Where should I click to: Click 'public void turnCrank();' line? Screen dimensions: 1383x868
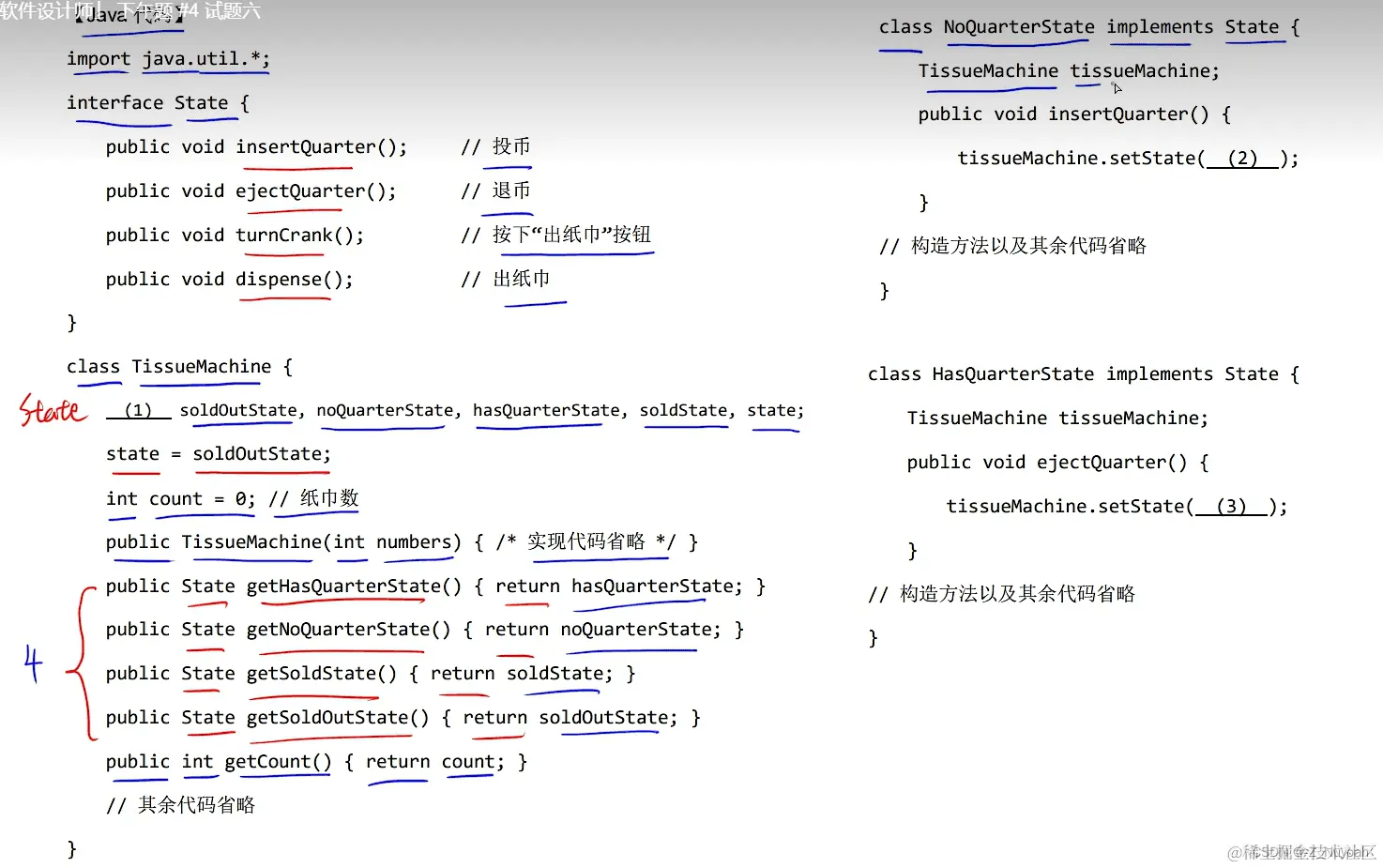tap(235, 236)
